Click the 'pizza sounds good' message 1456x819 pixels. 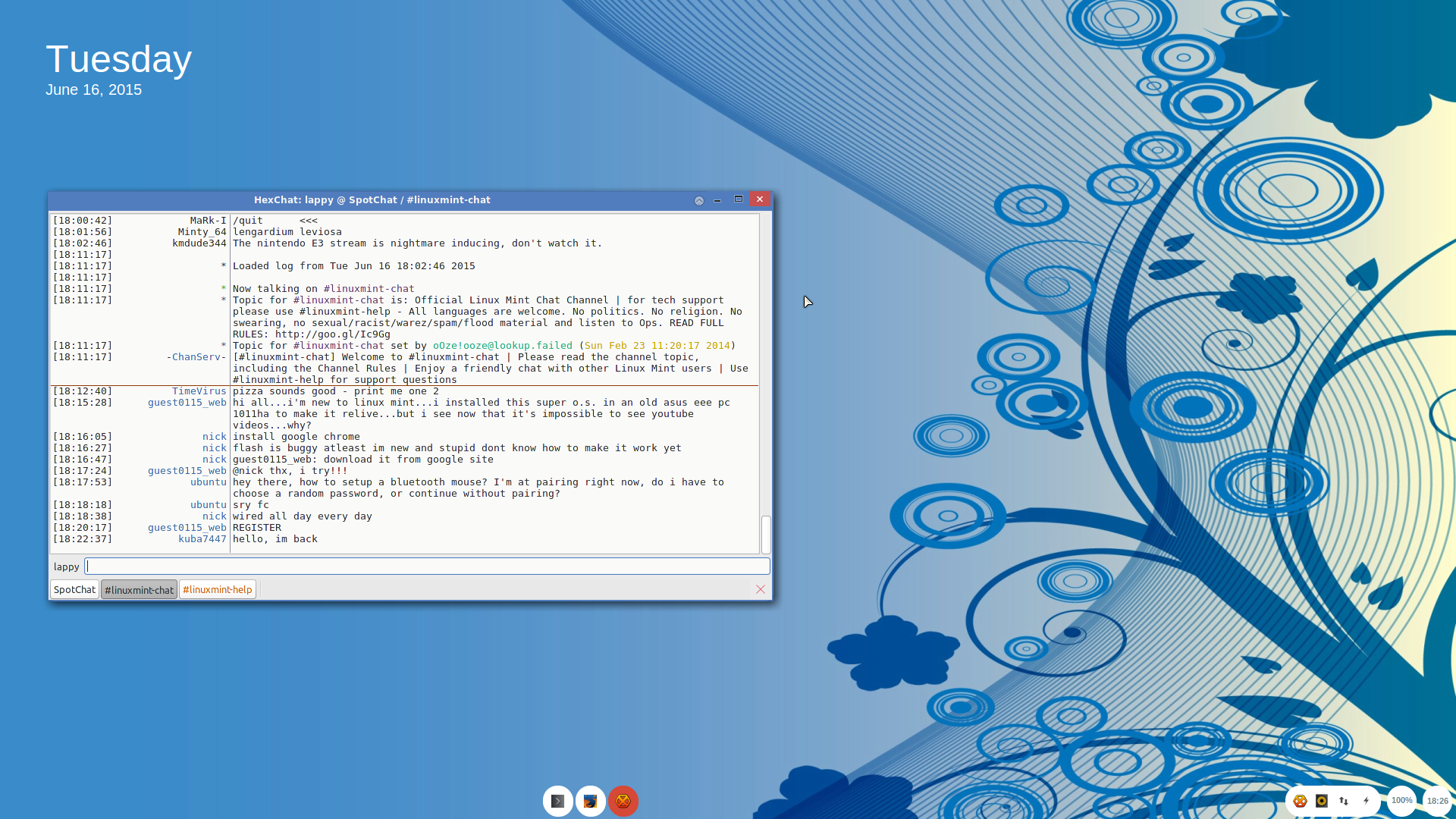[336, 391]
